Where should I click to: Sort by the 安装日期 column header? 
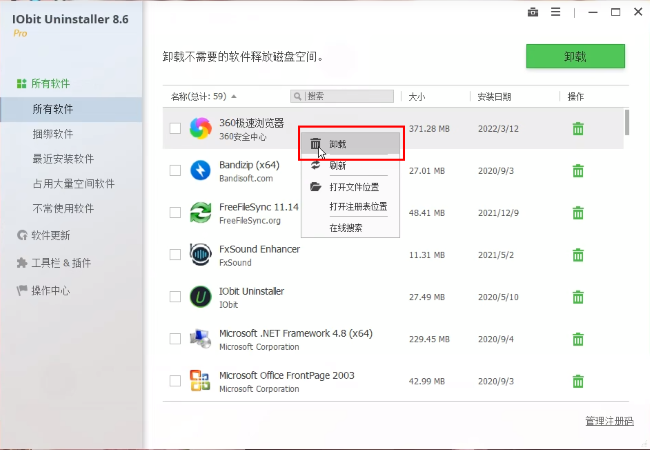click(x=494, y=97)
